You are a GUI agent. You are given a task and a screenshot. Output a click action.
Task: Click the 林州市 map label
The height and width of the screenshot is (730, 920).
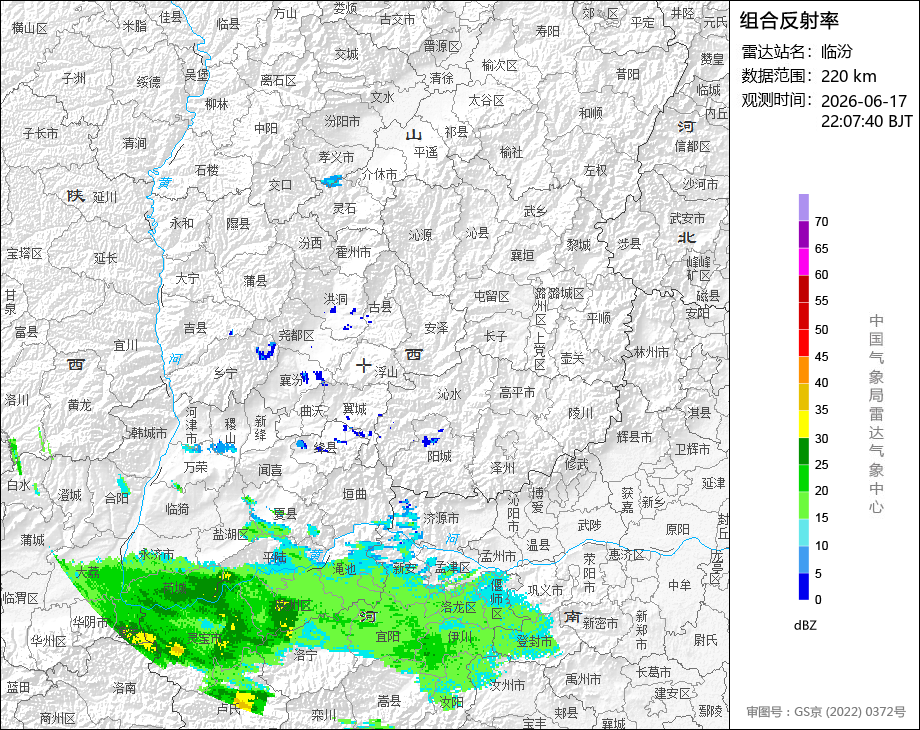click(651, 353)
